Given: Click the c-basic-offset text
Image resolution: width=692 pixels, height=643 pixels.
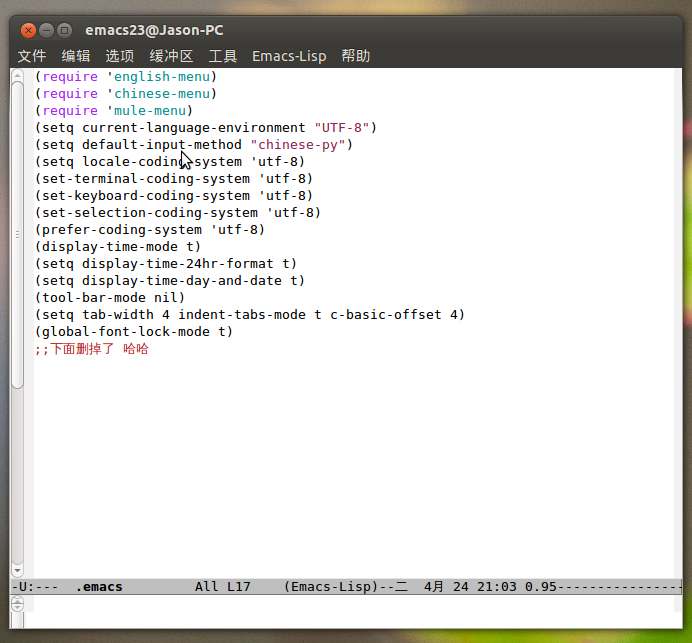Looking at the screenshot, I should 386,315.
